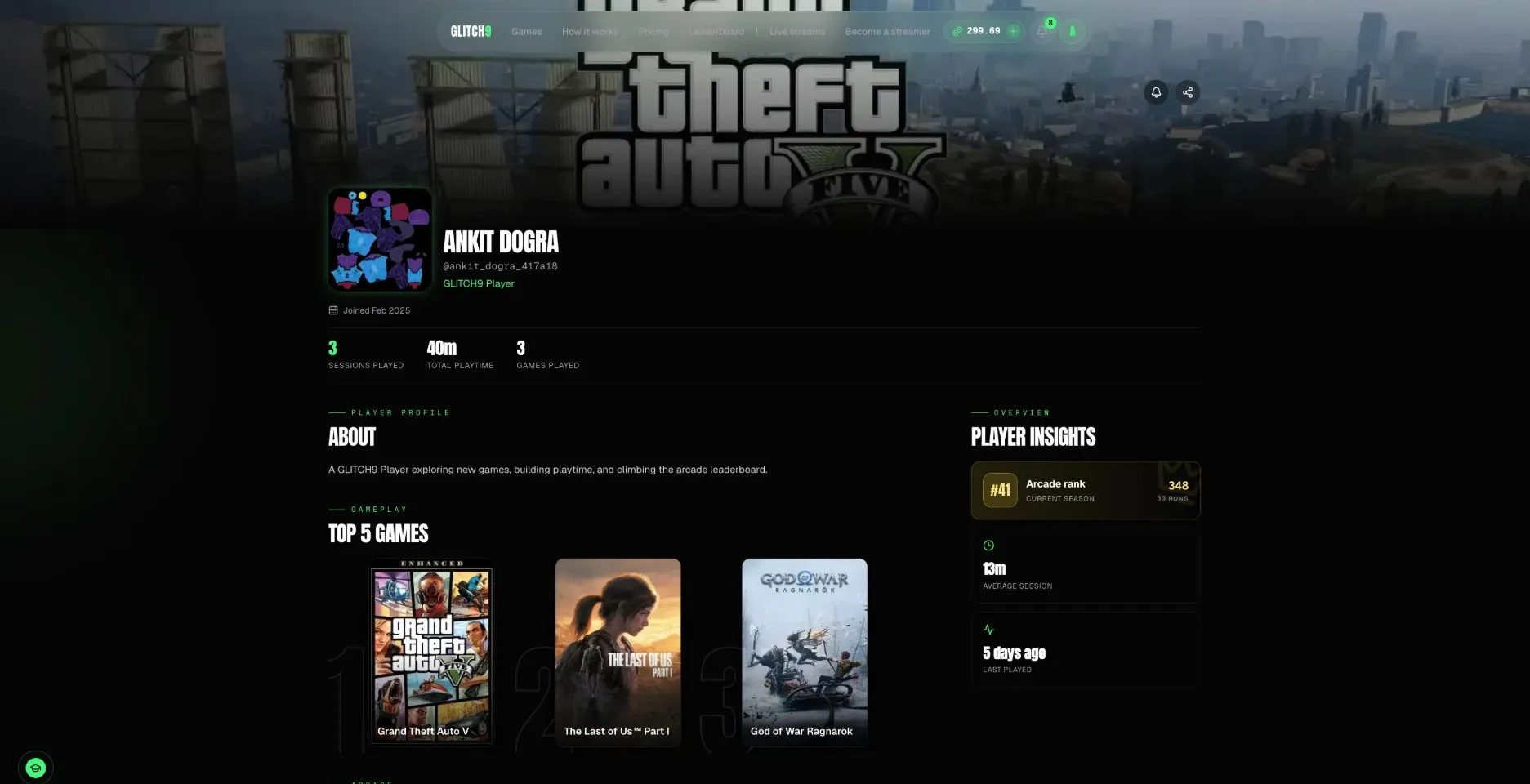
Task: Click the GLITCH9 logo in the navbar
Action: tap(471, 31)
